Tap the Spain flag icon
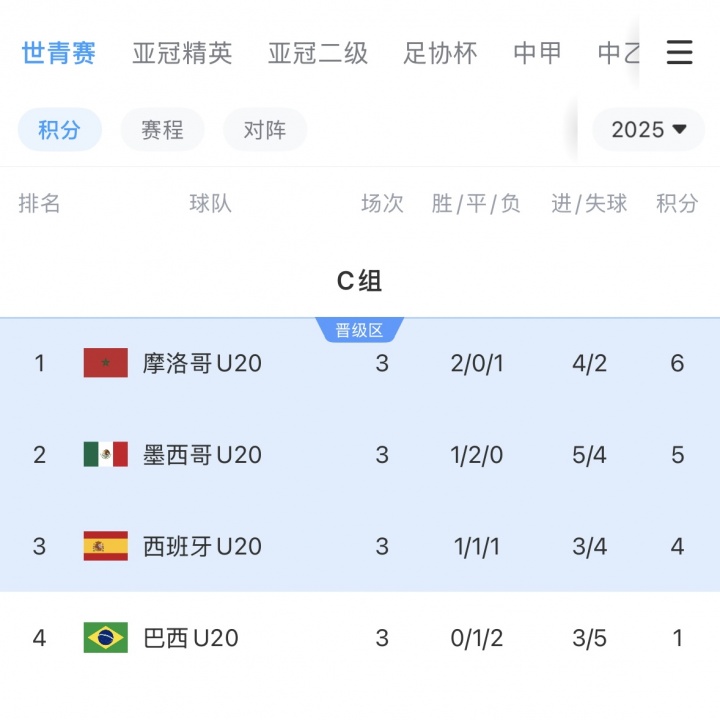 tap(105, 546)
